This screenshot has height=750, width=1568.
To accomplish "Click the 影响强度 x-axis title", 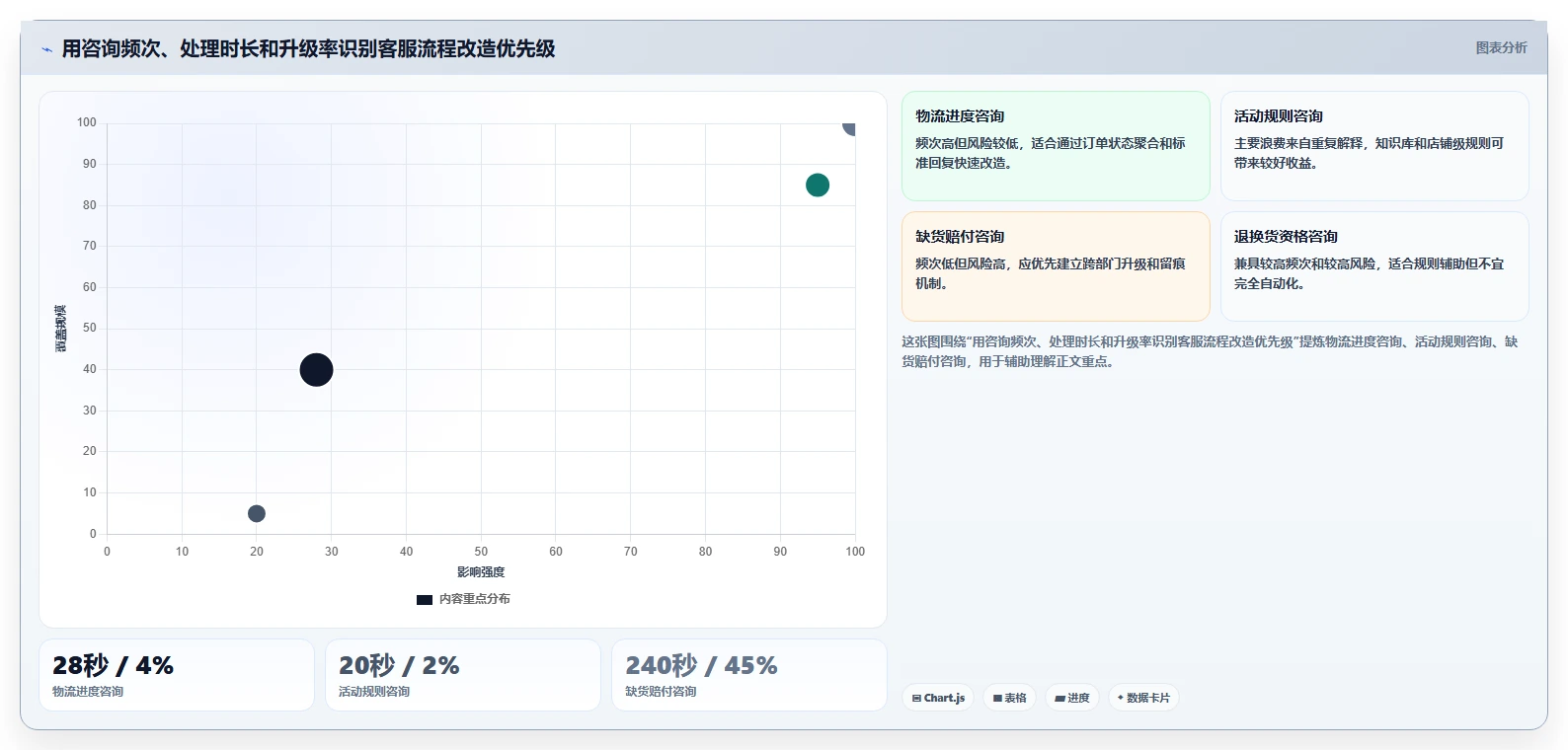I will pyautogui.click(x=481, y=572).
